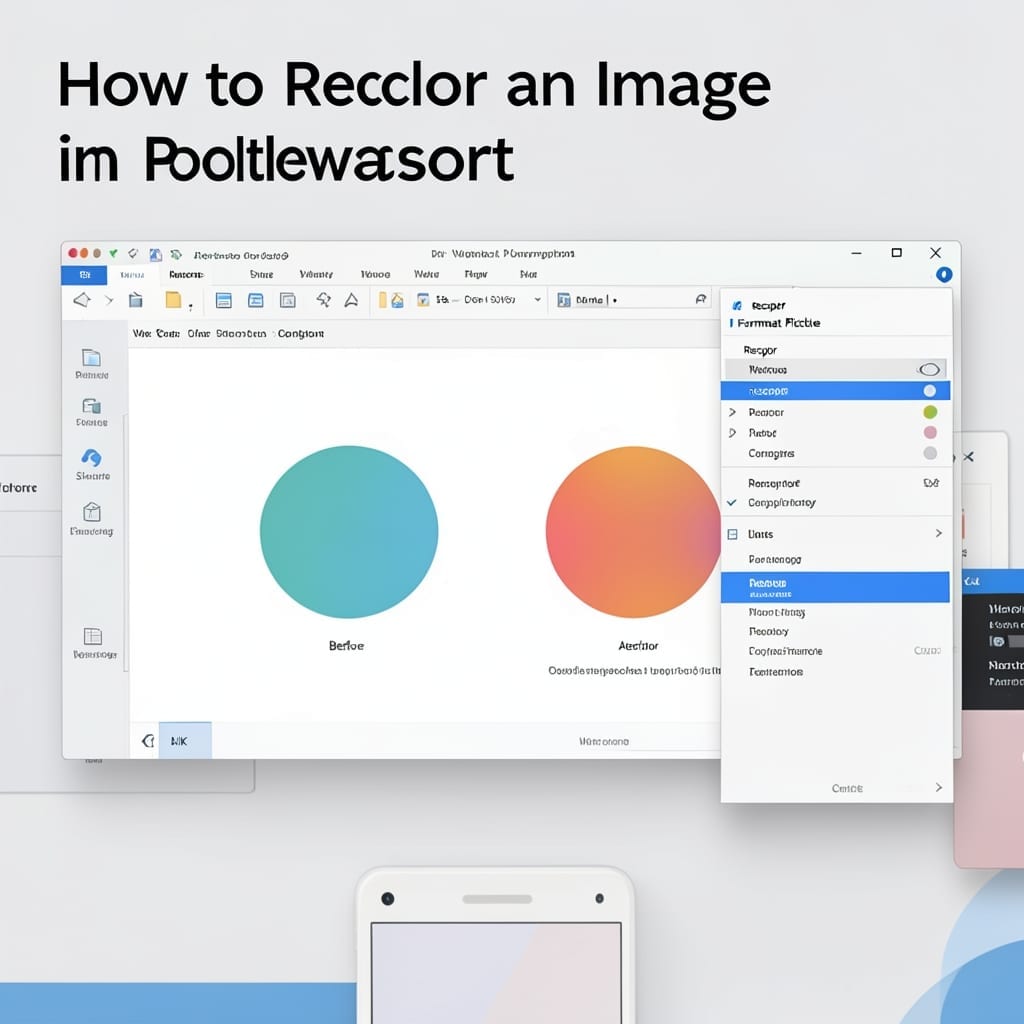Open the table icon at sidebar bottom

(x=93, y=636)
